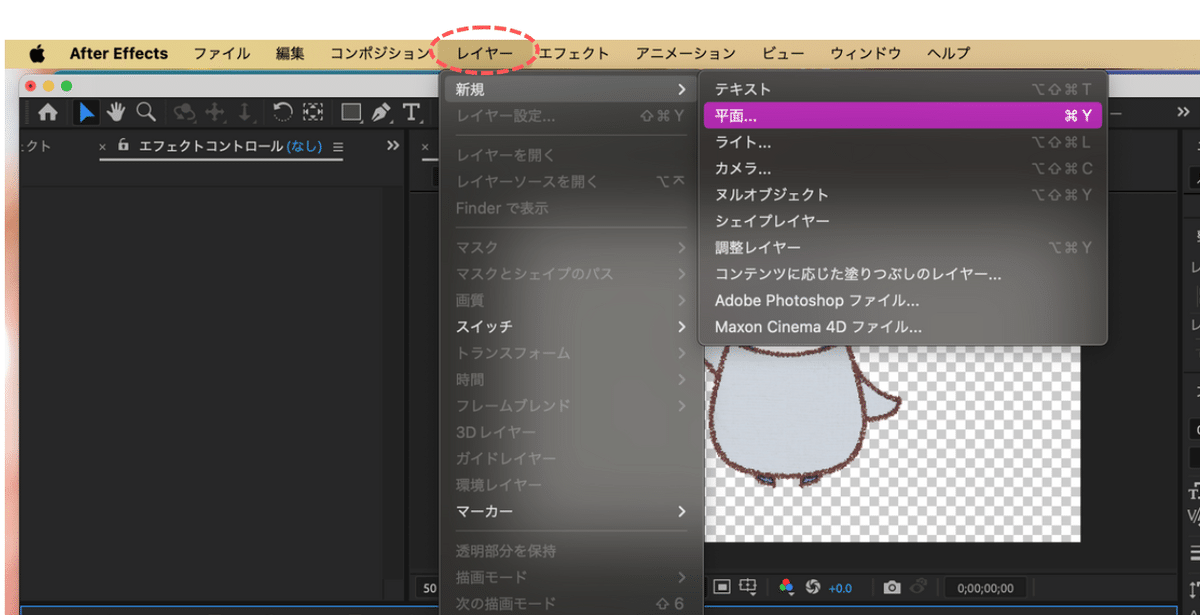
Task: Choose カメラ... from the submenu
Action: coord(903,168)
